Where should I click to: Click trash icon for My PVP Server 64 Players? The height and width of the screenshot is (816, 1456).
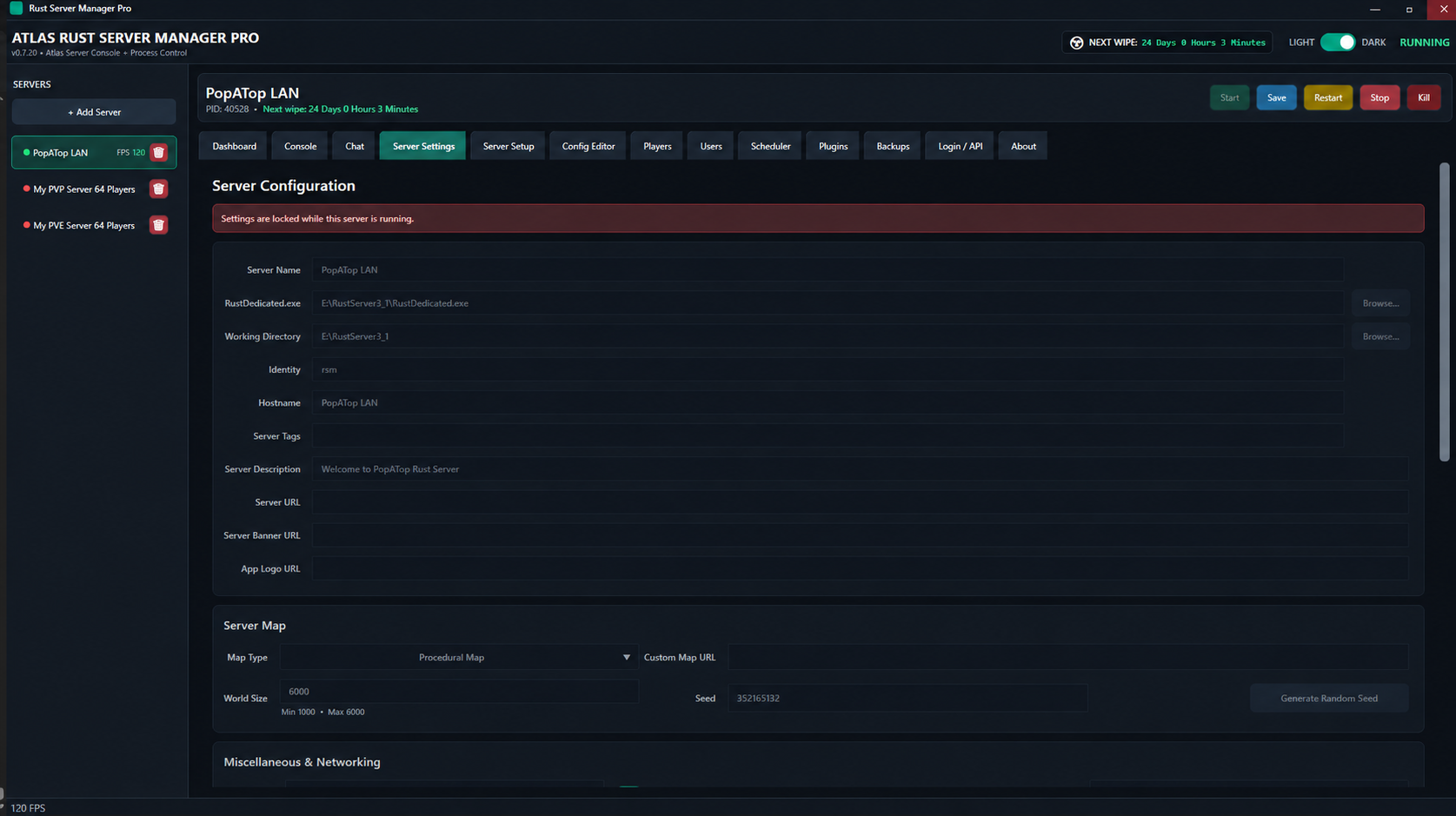[158, 189]
